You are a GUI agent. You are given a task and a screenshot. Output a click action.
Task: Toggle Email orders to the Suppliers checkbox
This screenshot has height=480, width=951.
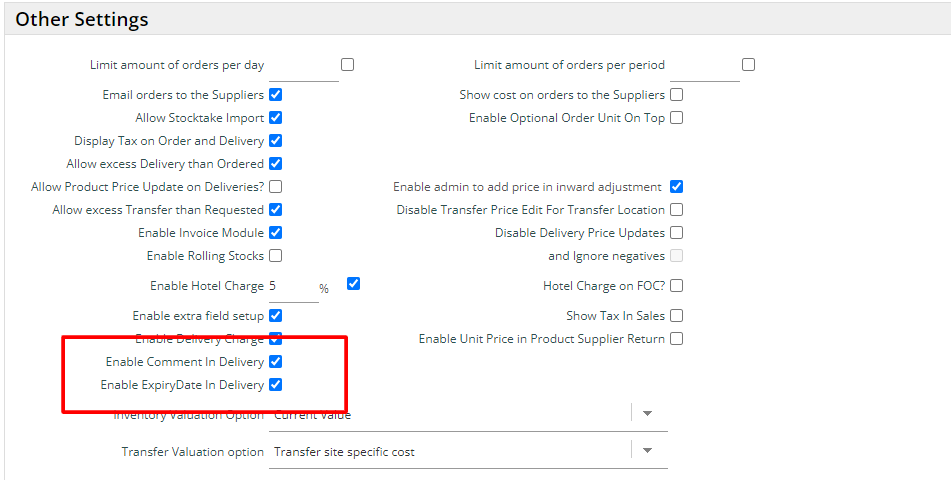(x=275, y=95)
